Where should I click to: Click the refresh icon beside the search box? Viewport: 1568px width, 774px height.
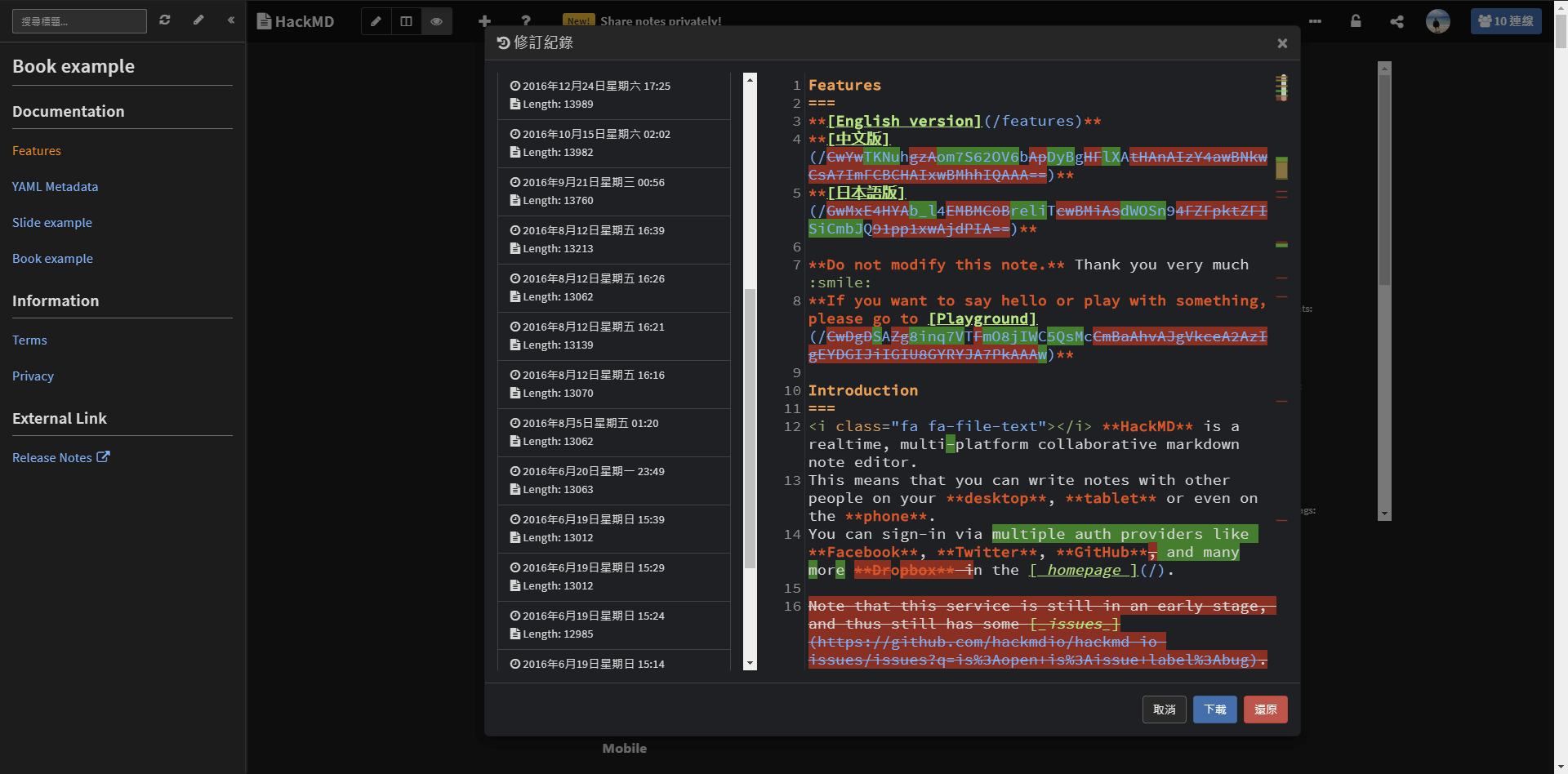click(165, 20)
